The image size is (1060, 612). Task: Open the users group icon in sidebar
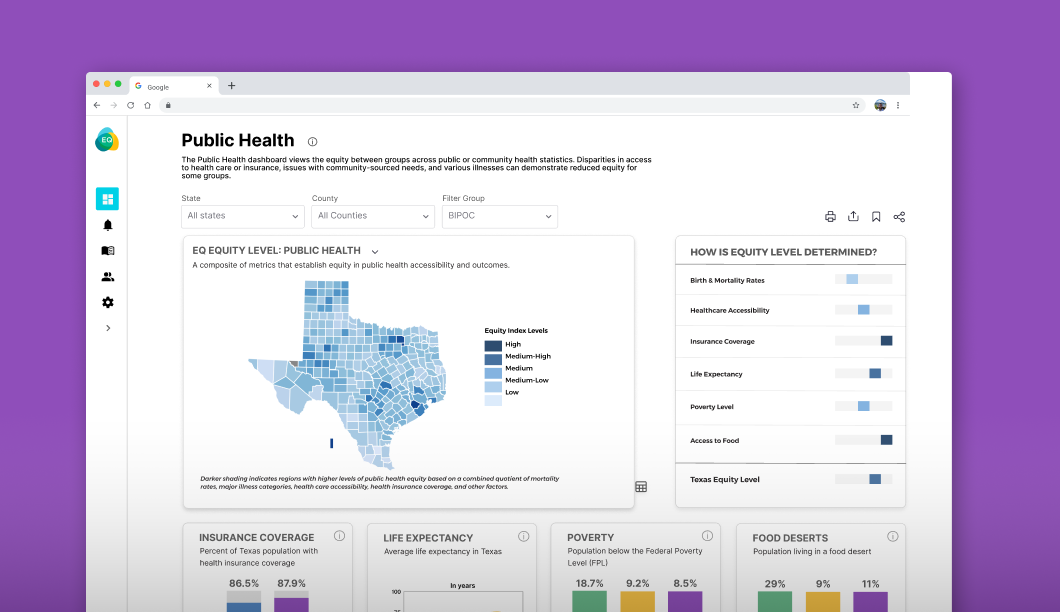107,277
